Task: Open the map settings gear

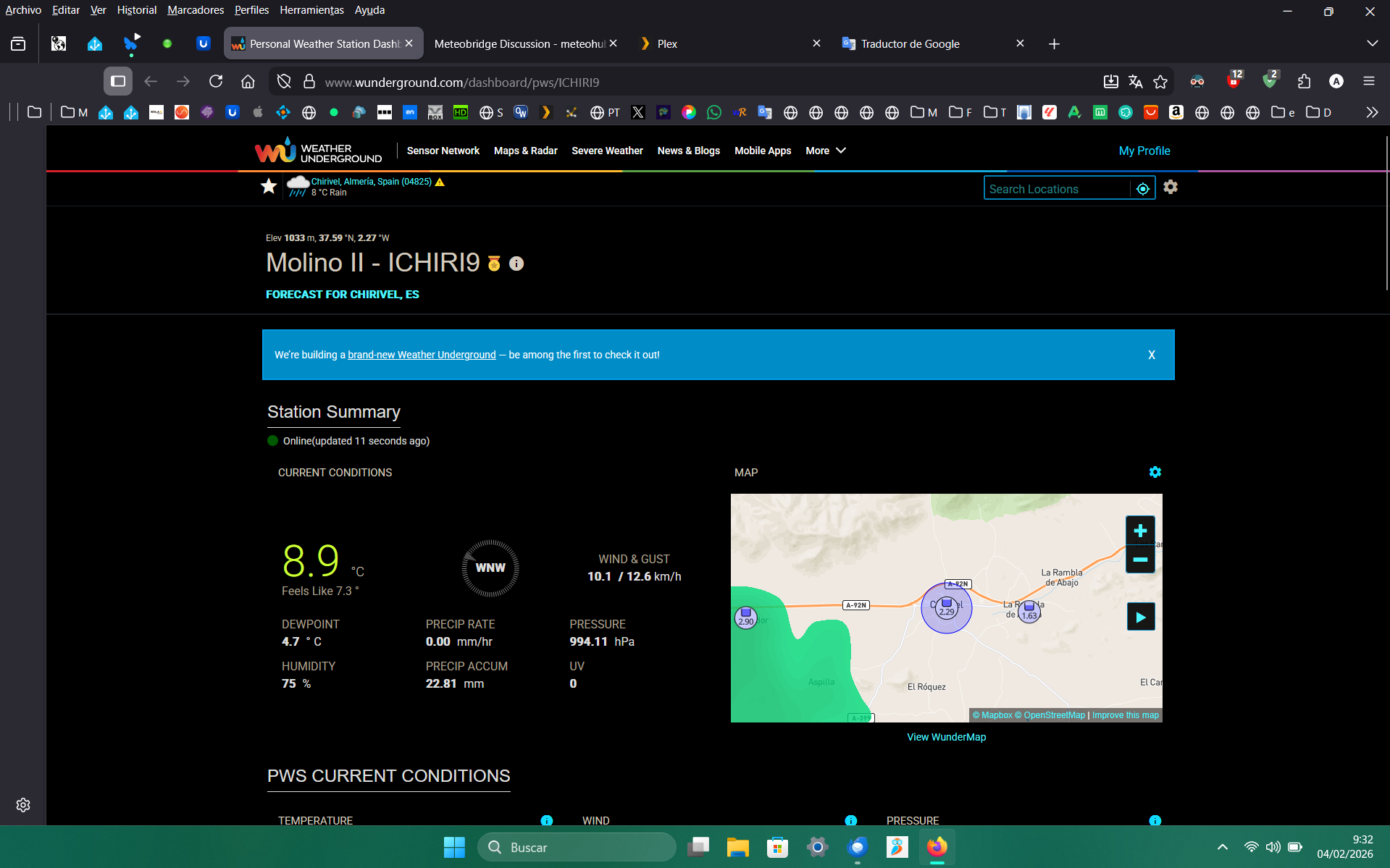Action: pyautogui.click(x=1155, y=472)
